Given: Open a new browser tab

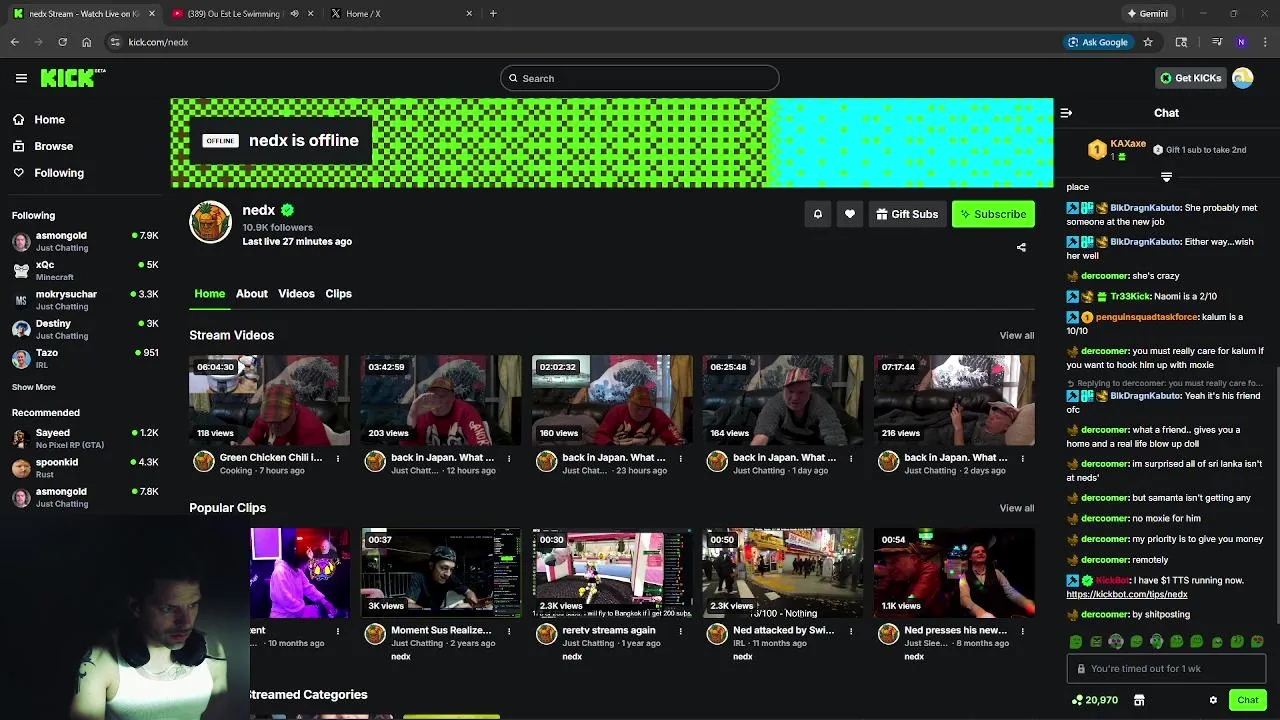Looking at the screenshot, I should point(493,14).
